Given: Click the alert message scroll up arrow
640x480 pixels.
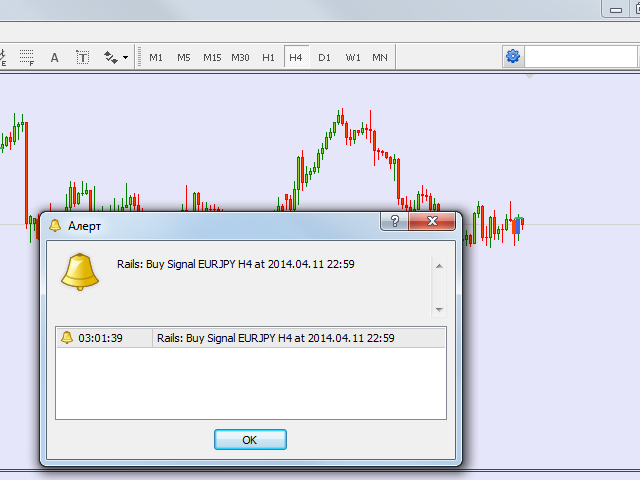Looking at the screenshot, I should [439, 266].
